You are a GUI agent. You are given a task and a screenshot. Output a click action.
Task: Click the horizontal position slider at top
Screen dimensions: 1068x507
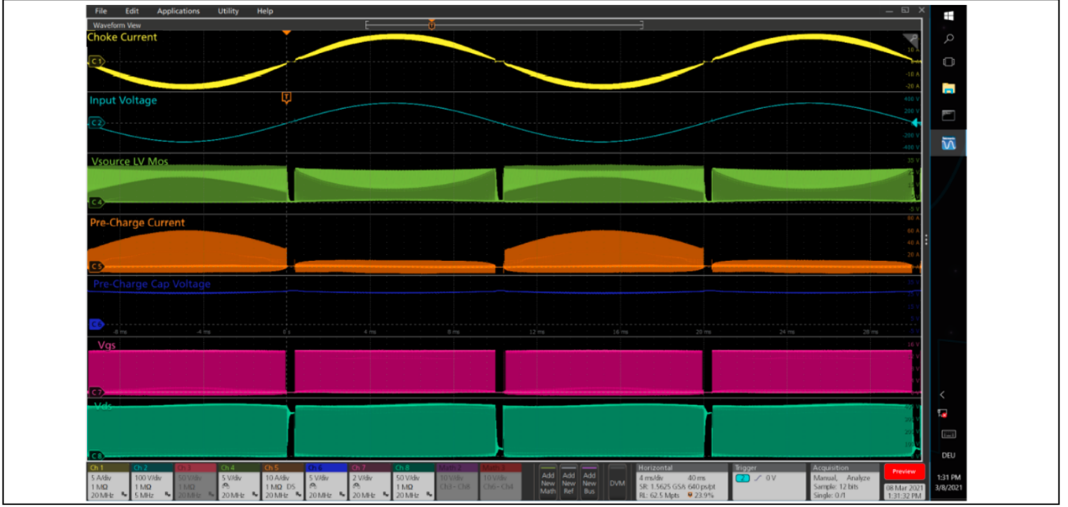[x=431, y=24]
